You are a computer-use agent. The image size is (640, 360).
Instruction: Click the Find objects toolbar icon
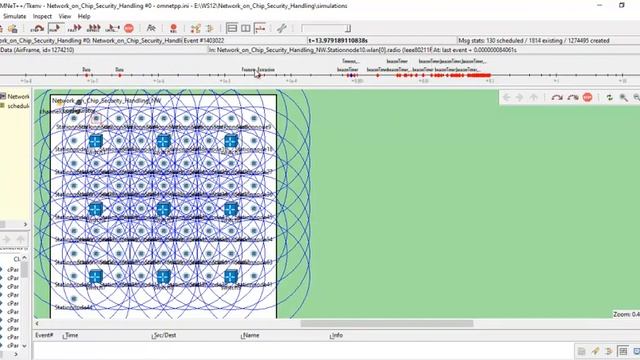point(151,28)
